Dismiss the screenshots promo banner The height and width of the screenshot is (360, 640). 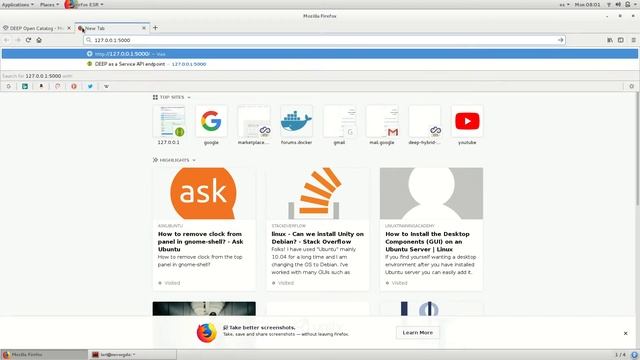(625, 333)
